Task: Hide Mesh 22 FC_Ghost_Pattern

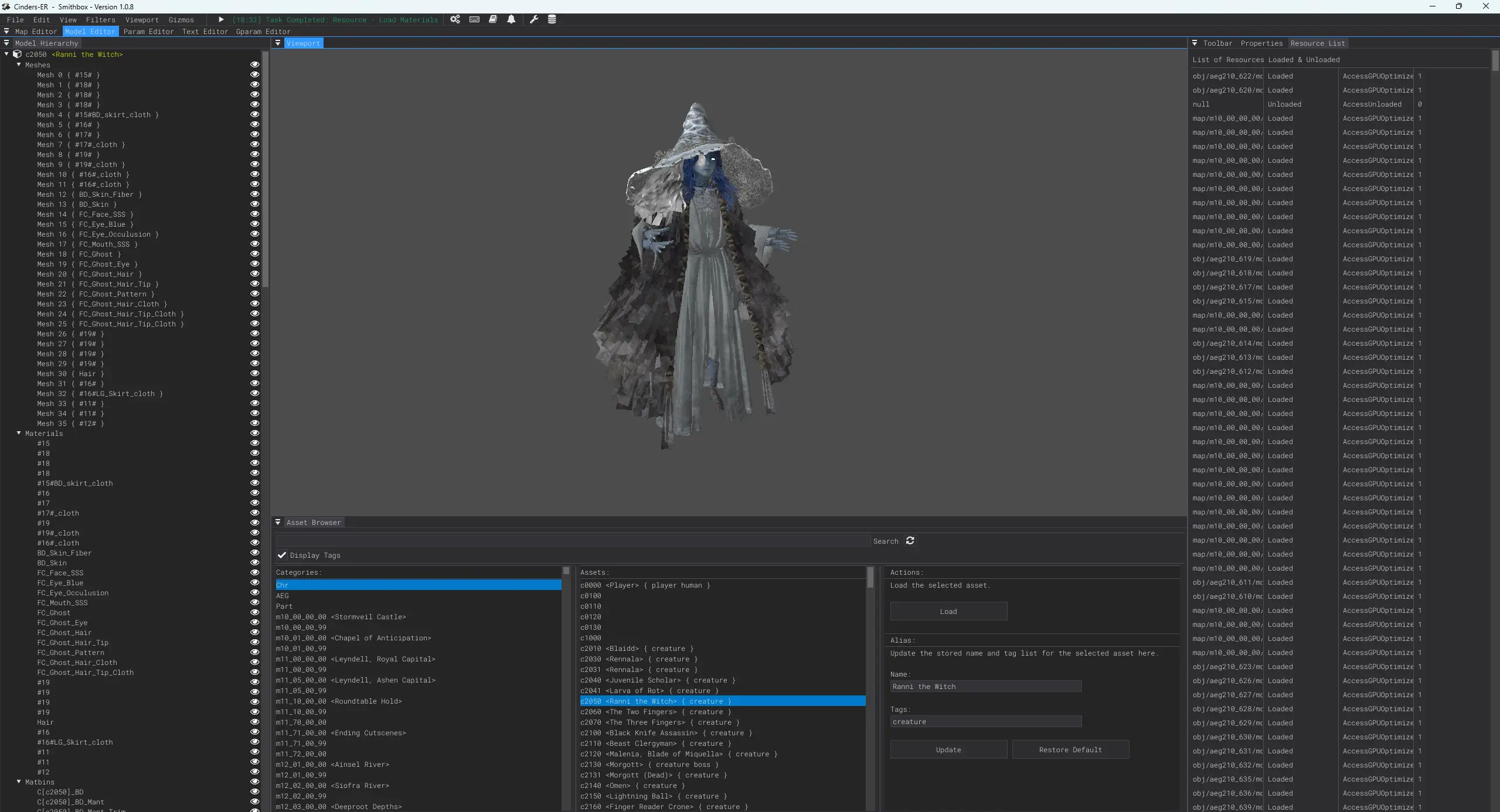Action: tap(254, 294)
